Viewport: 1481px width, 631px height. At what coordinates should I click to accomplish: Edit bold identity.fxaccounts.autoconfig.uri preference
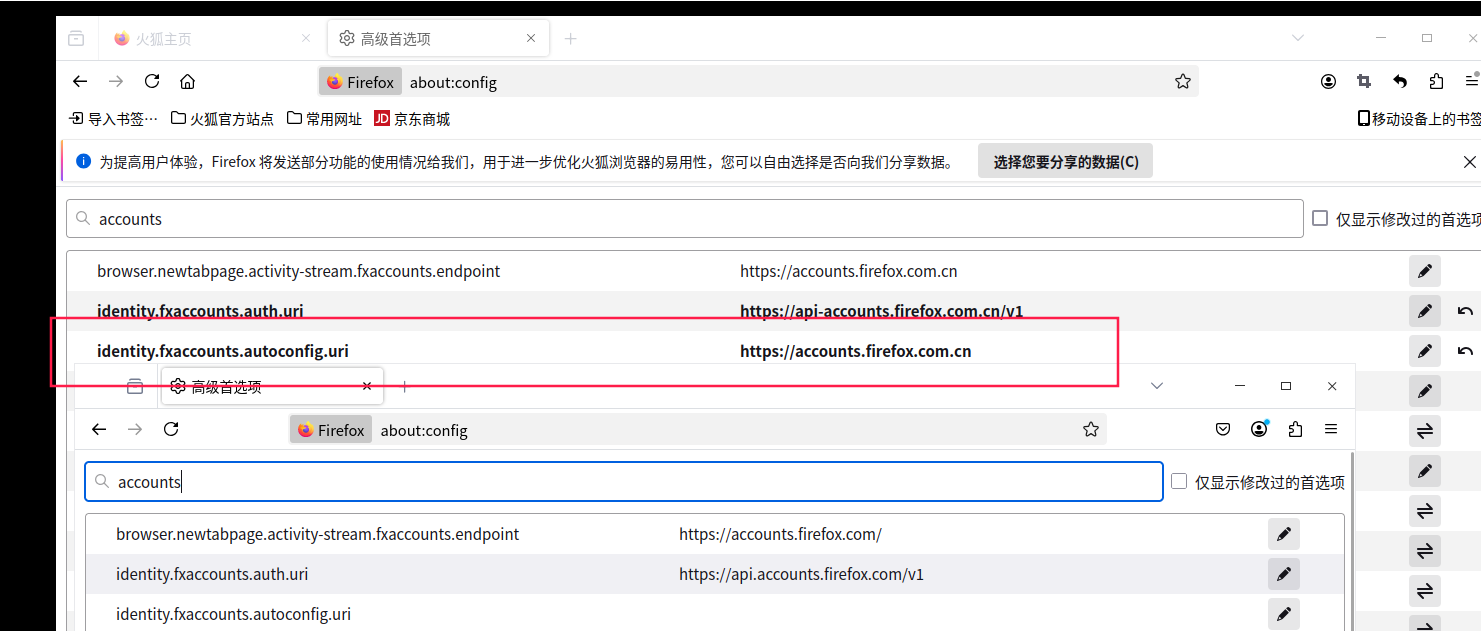[x=1425, y=351]
